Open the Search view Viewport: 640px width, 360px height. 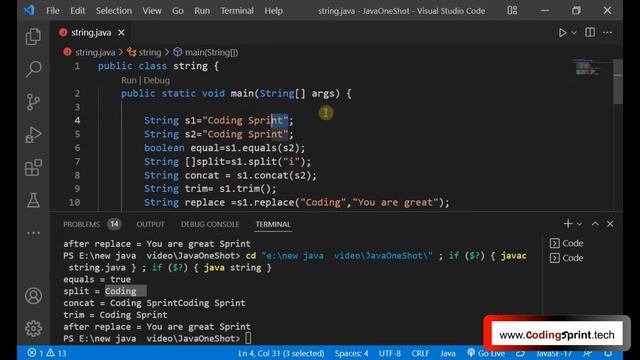[x=33, y=69]
